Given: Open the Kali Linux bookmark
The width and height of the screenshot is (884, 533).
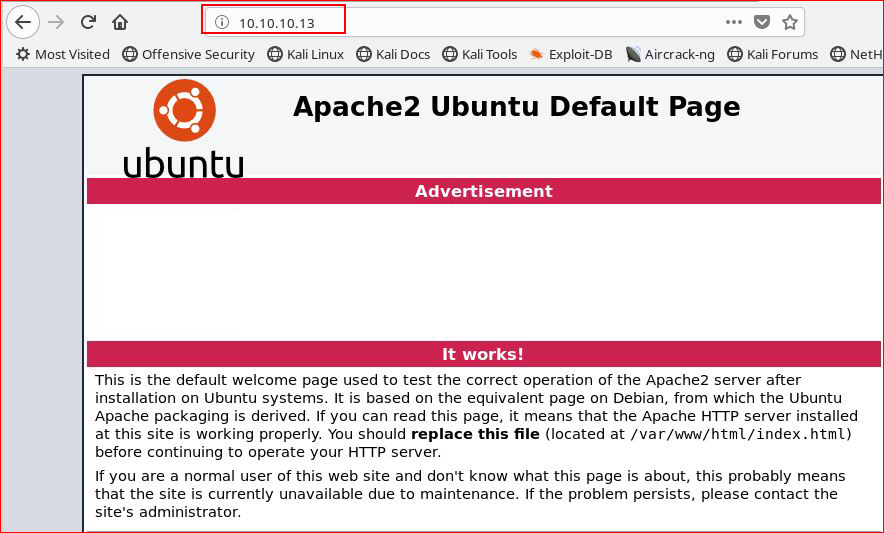Looking at the screenshot, I should (x=306, y=54).
